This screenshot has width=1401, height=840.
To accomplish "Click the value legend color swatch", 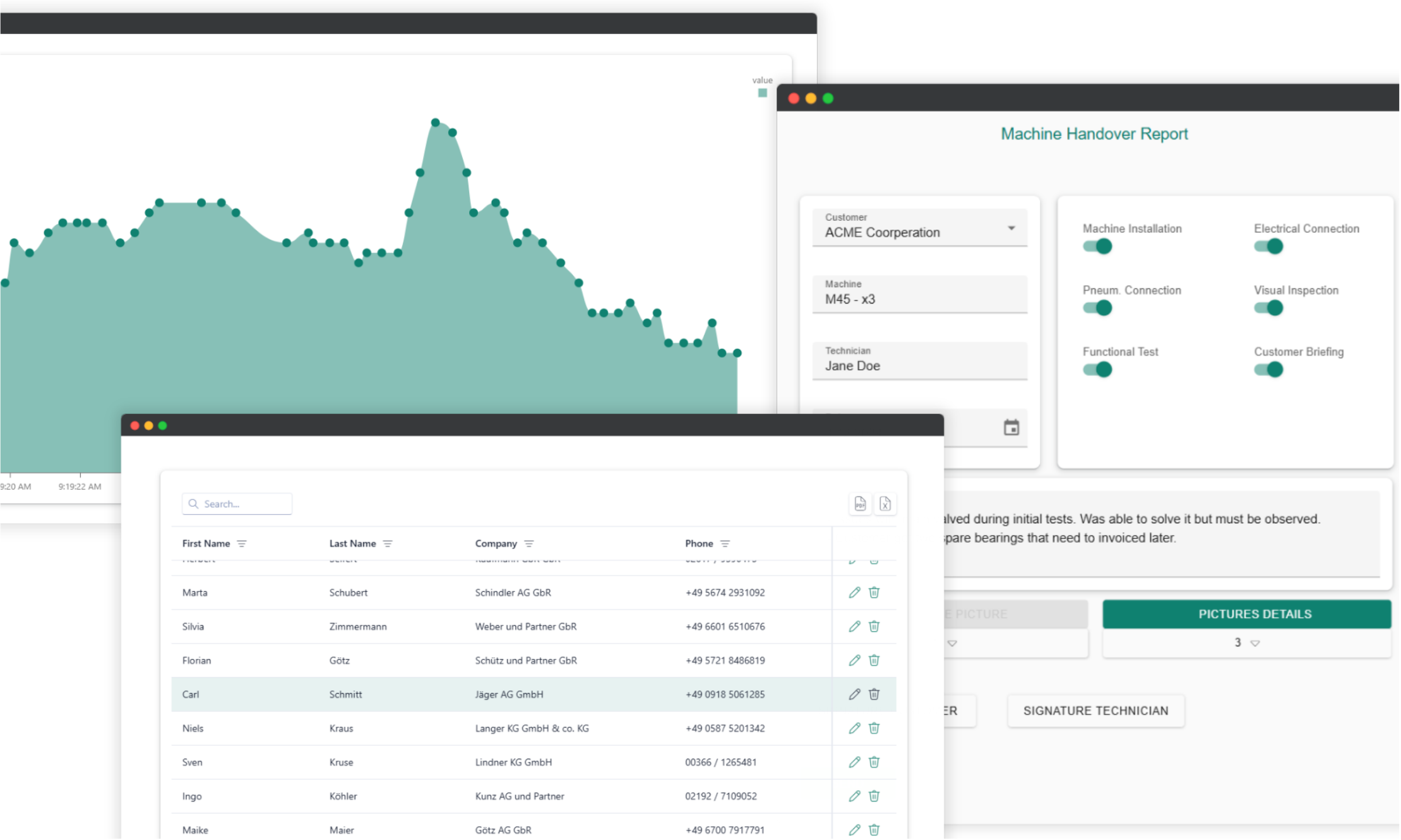I will [x=763, y=93].
